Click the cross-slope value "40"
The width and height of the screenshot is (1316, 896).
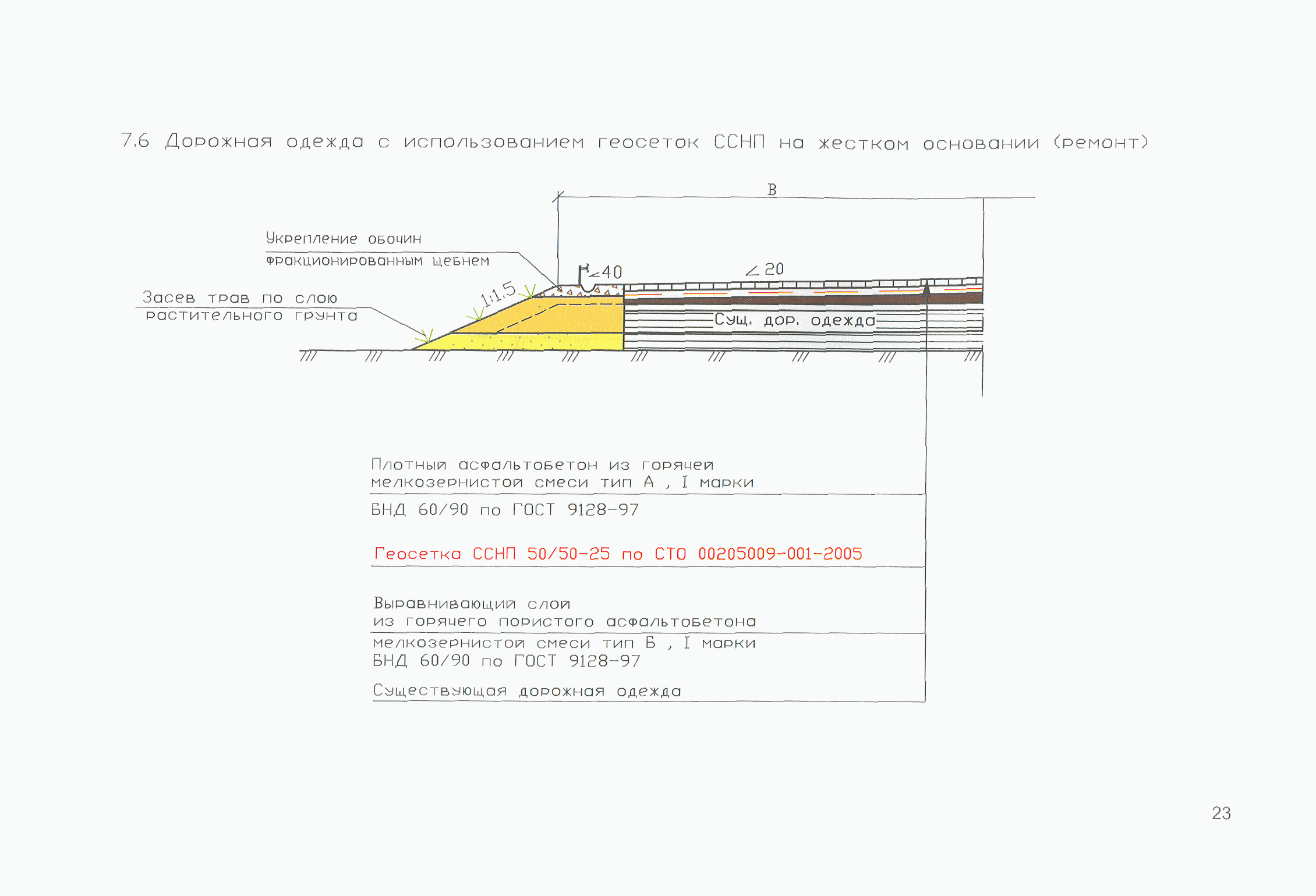(612, 272)
